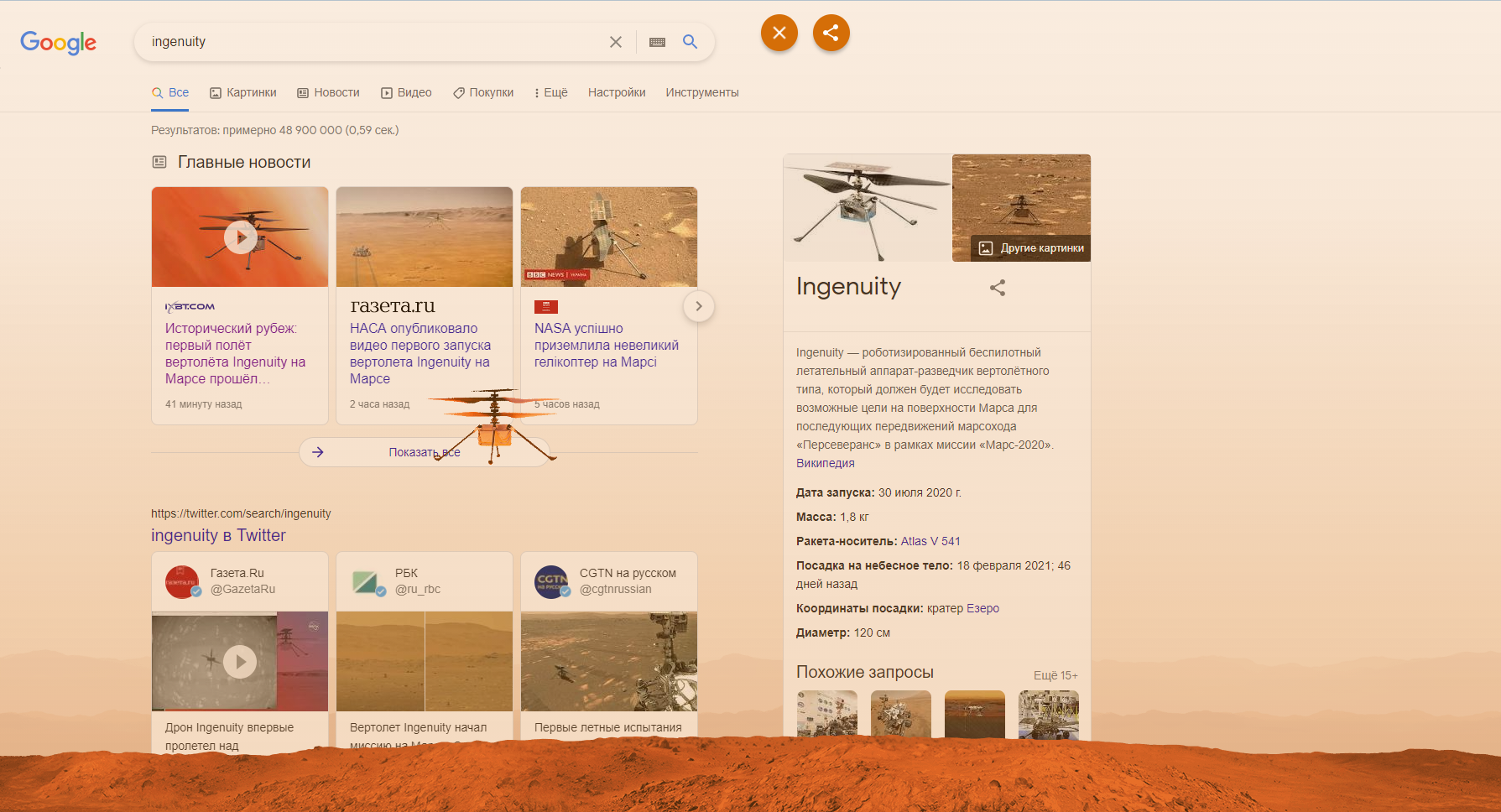Click the Ingenuity panel title
Screen dimensions: 1501x812
pos(848,288)
